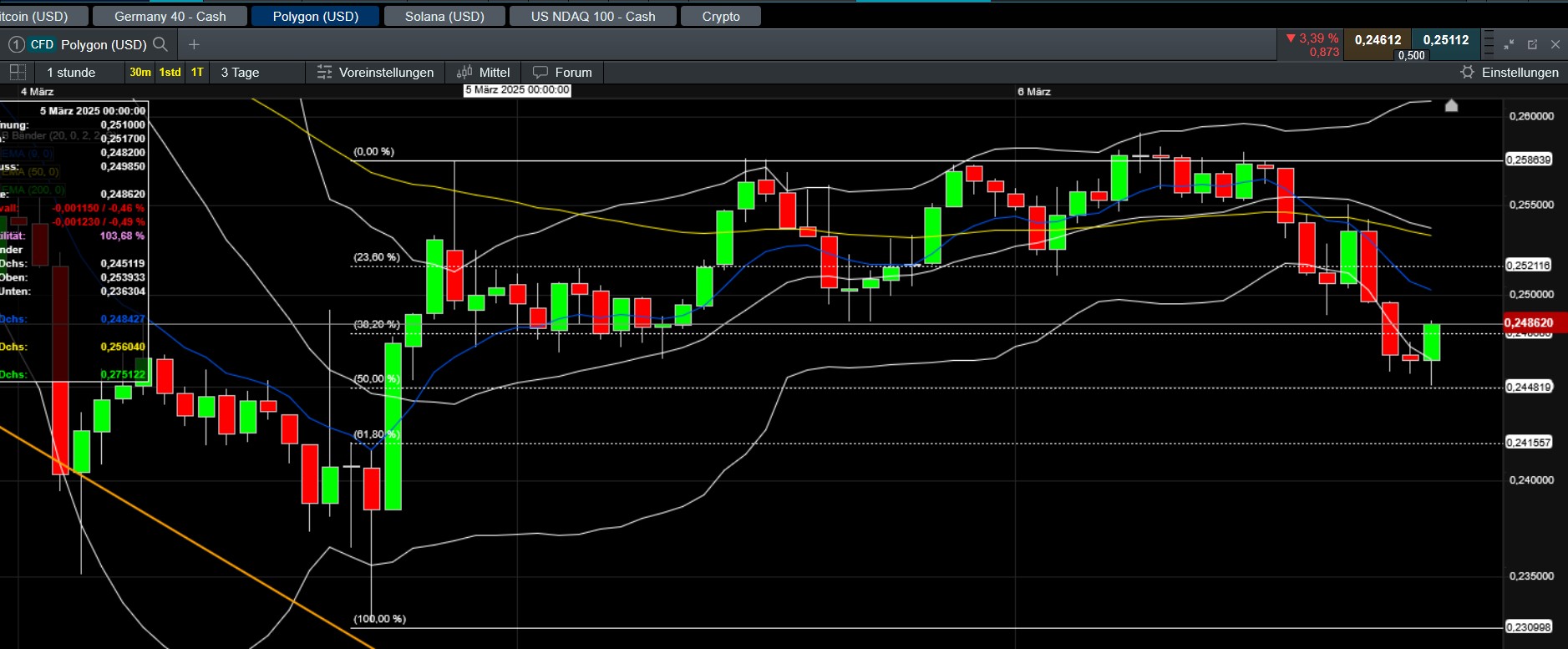The image size is (1568, 649).
Task: Click the 103,68 % volatility value
Action: click(122, 236)
